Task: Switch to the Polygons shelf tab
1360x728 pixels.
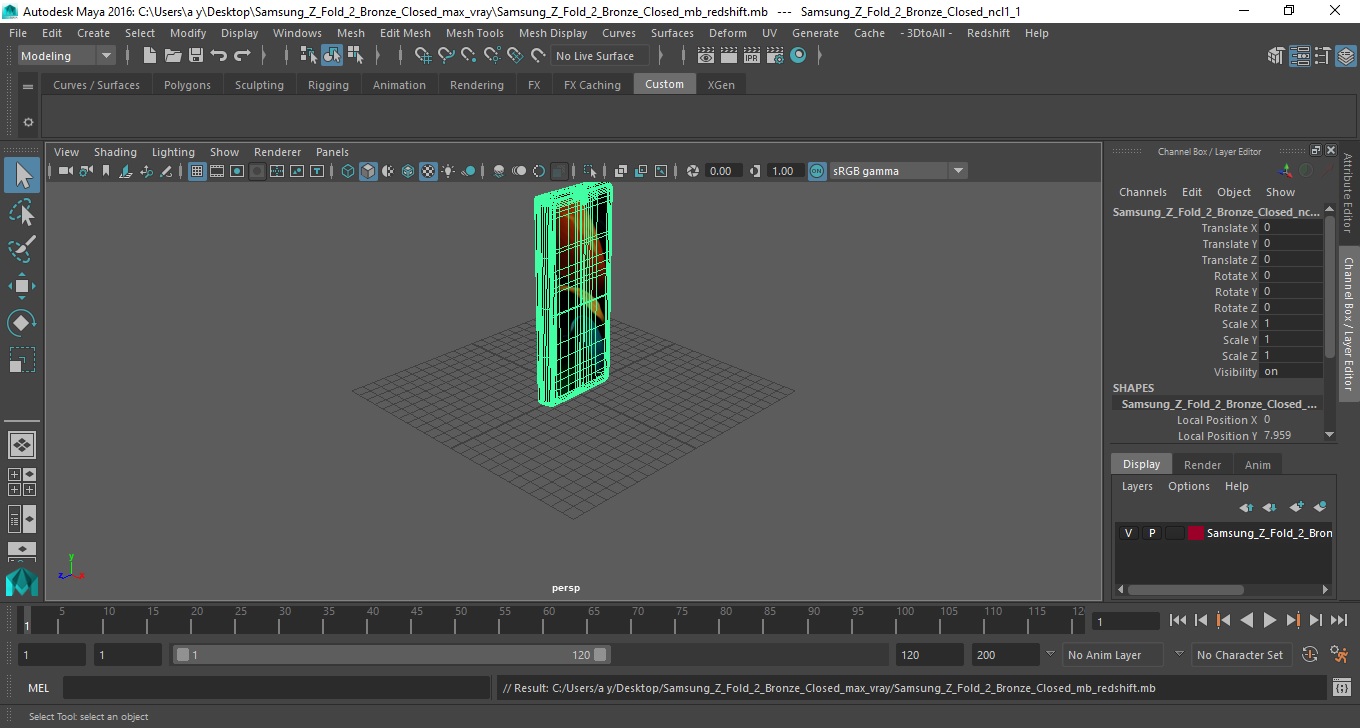Action: [x=187, y=85]
